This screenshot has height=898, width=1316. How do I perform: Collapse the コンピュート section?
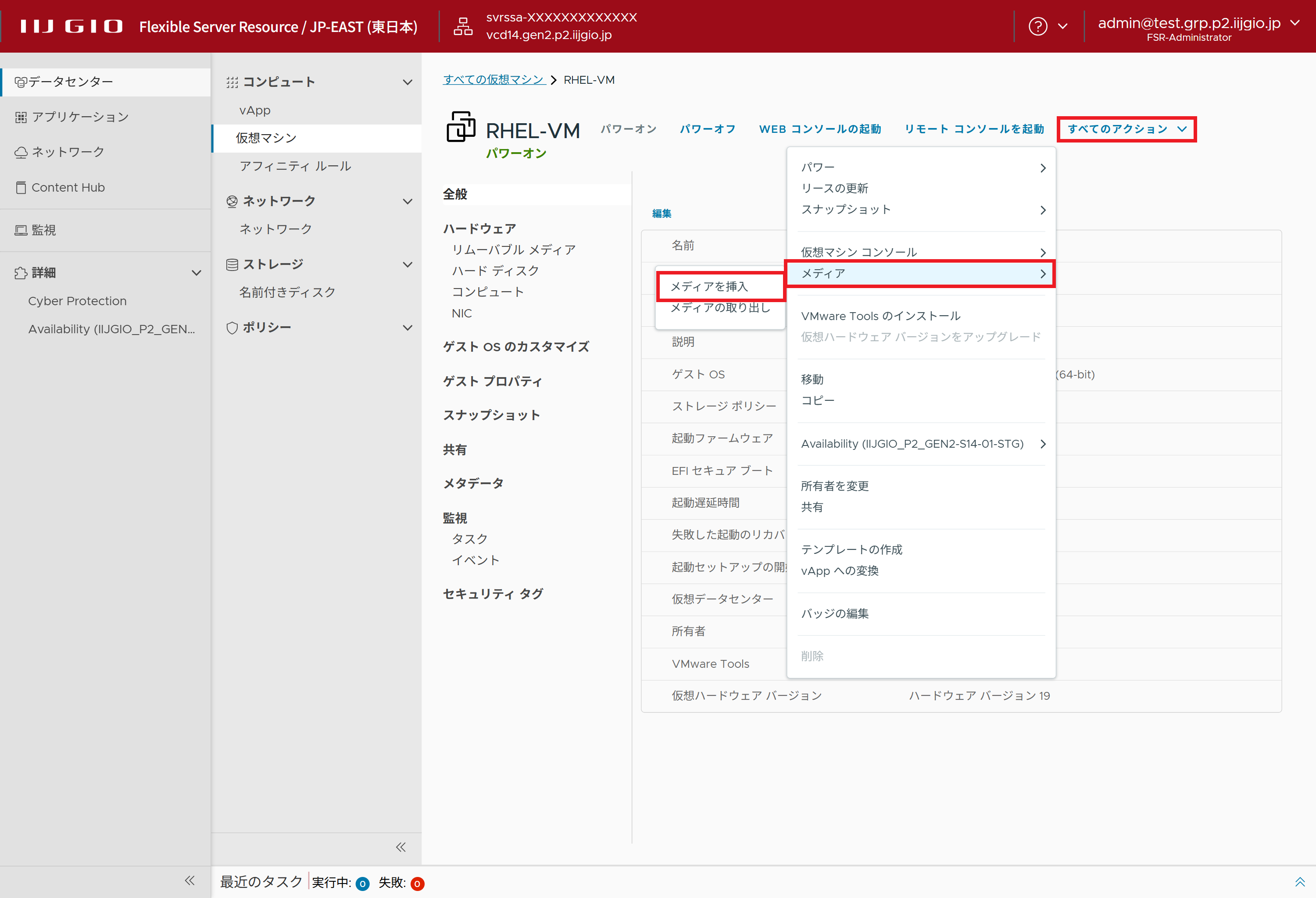pos(407,82)
